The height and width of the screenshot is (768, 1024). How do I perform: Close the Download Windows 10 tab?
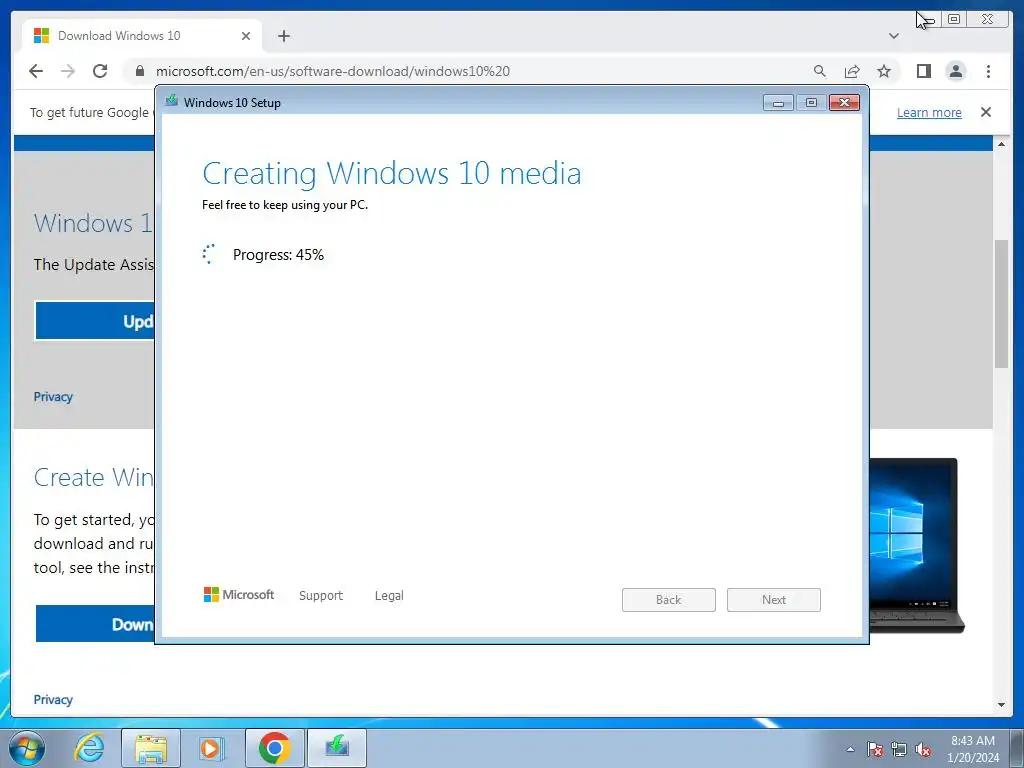click(x=246, y=36)
